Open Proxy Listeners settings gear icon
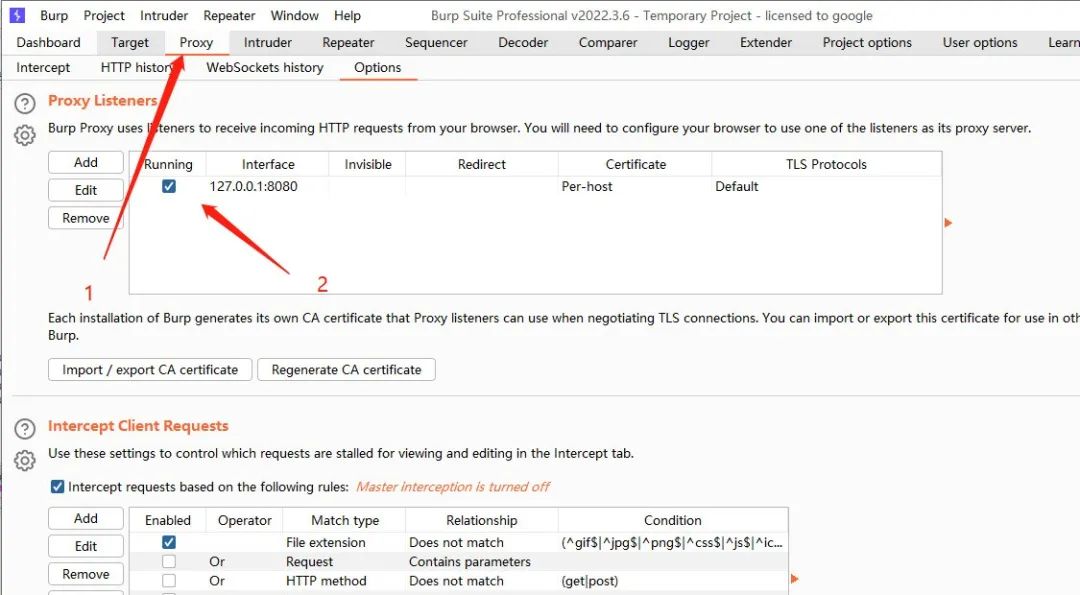The height and width of the screenshot is (595, 1080). [x=25, y=135]
